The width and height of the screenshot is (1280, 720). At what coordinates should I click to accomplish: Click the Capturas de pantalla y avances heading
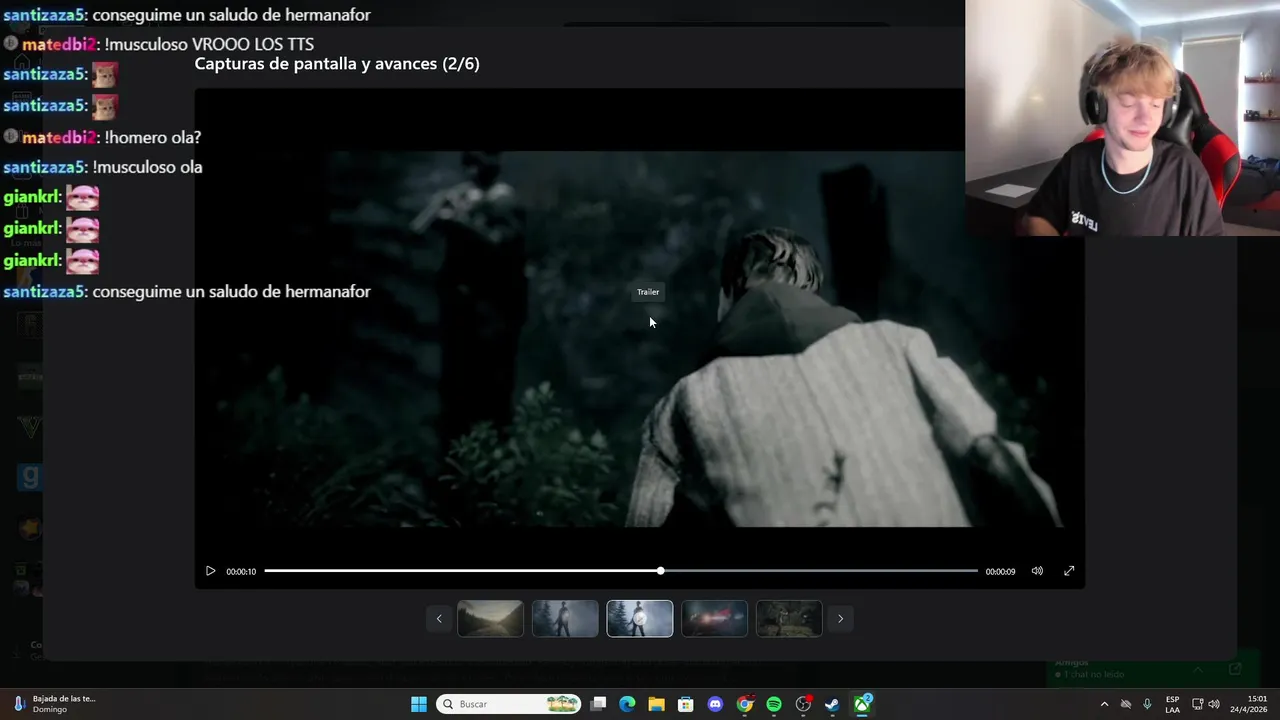coord(337,64)
